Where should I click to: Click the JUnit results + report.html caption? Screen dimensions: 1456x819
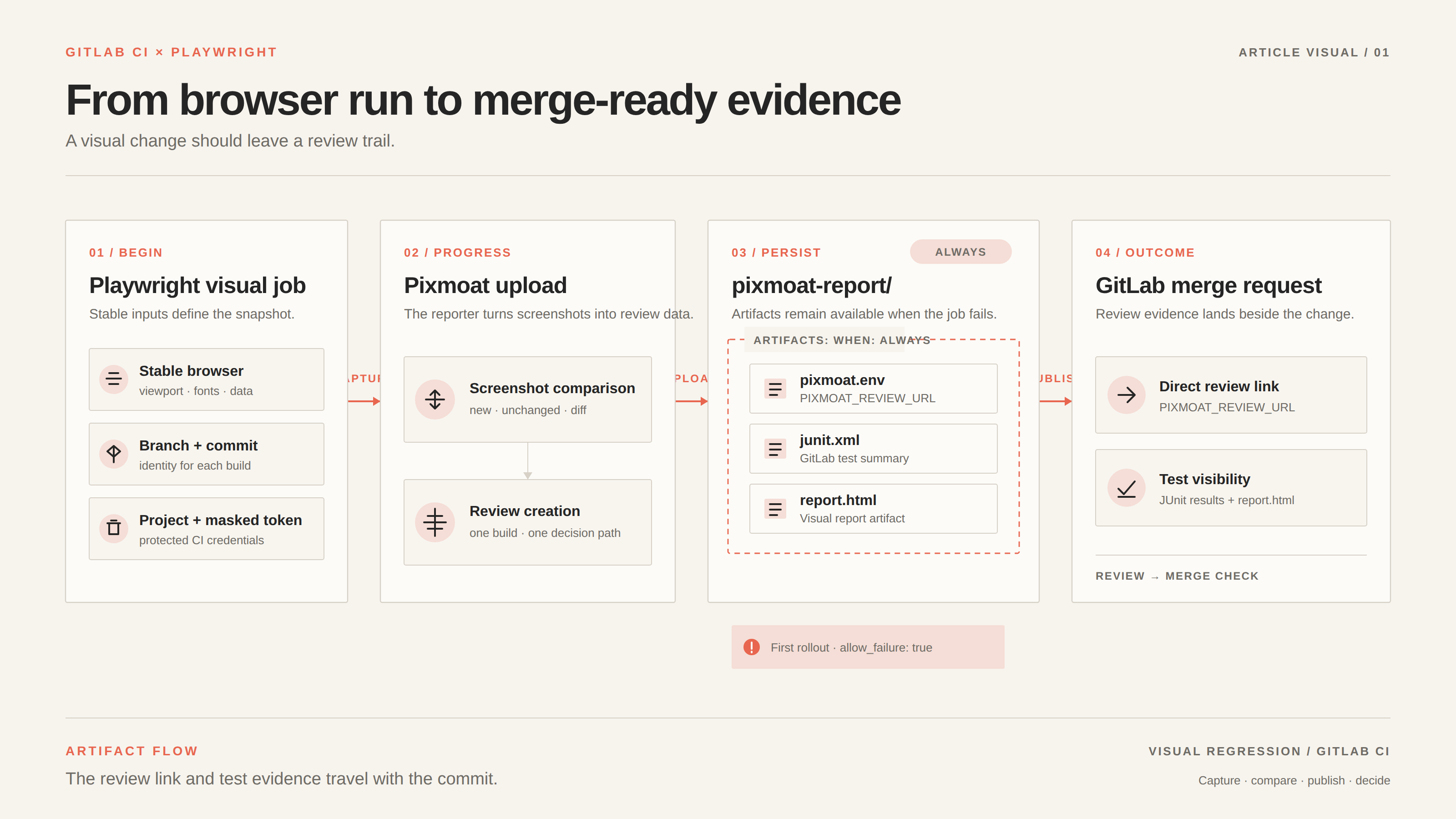[x=1227, y=500]
